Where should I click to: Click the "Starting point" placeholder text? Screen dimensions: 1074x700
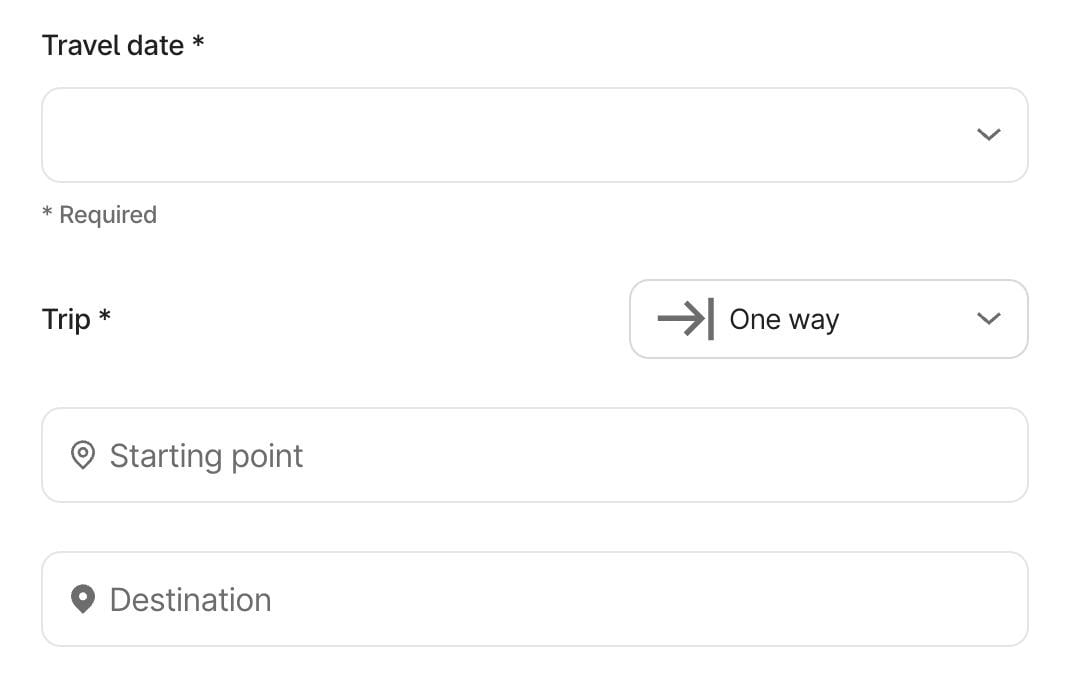coord(206,456)
